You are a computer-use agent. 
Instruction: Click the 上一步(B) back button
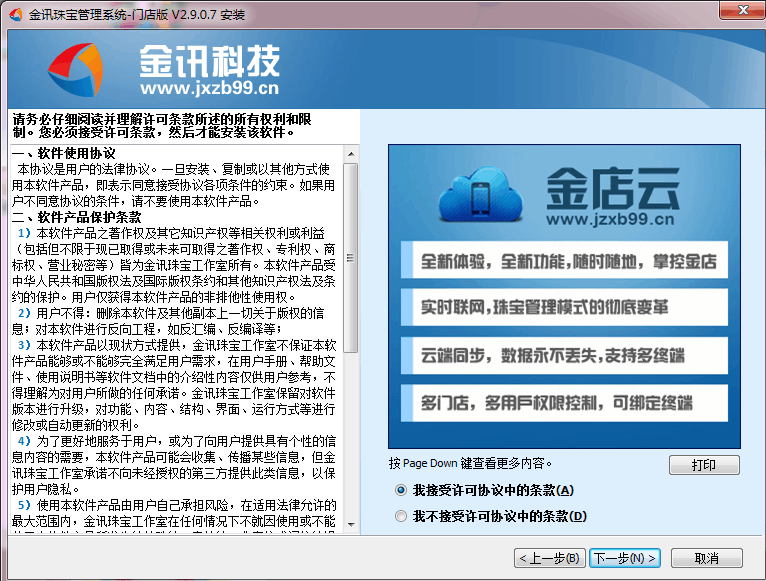tap(550, 558)
